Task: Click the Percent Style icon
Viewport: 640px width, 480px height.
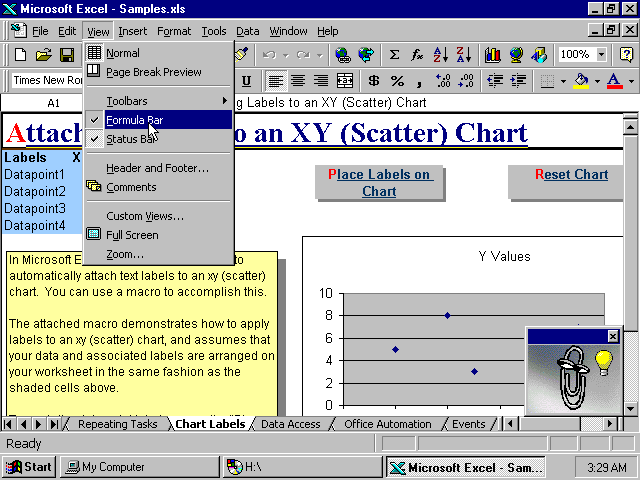Action: (x=397, y=81)
